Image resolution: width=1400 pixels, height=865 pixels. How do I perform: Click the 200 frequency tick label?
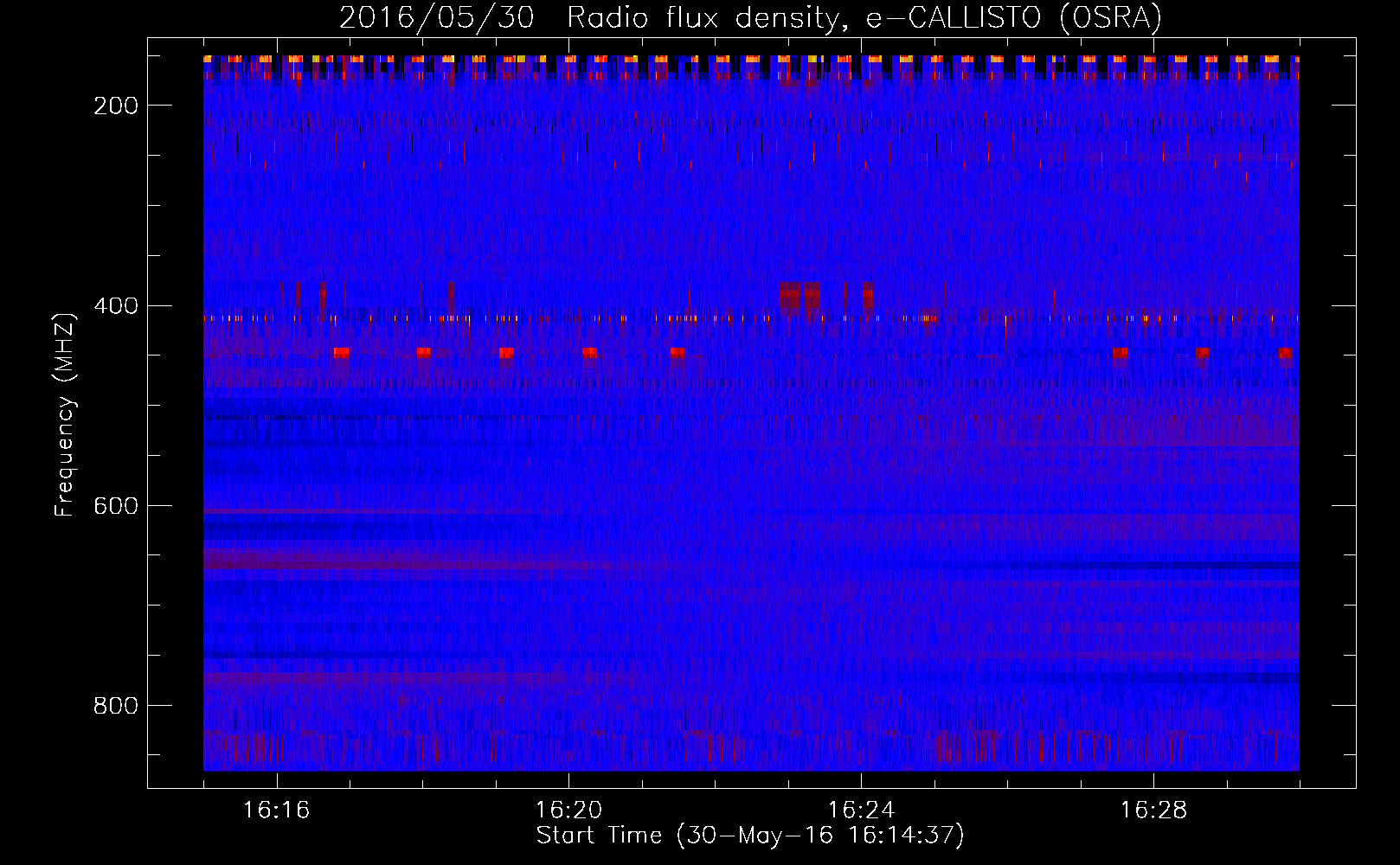coord(116,106)
